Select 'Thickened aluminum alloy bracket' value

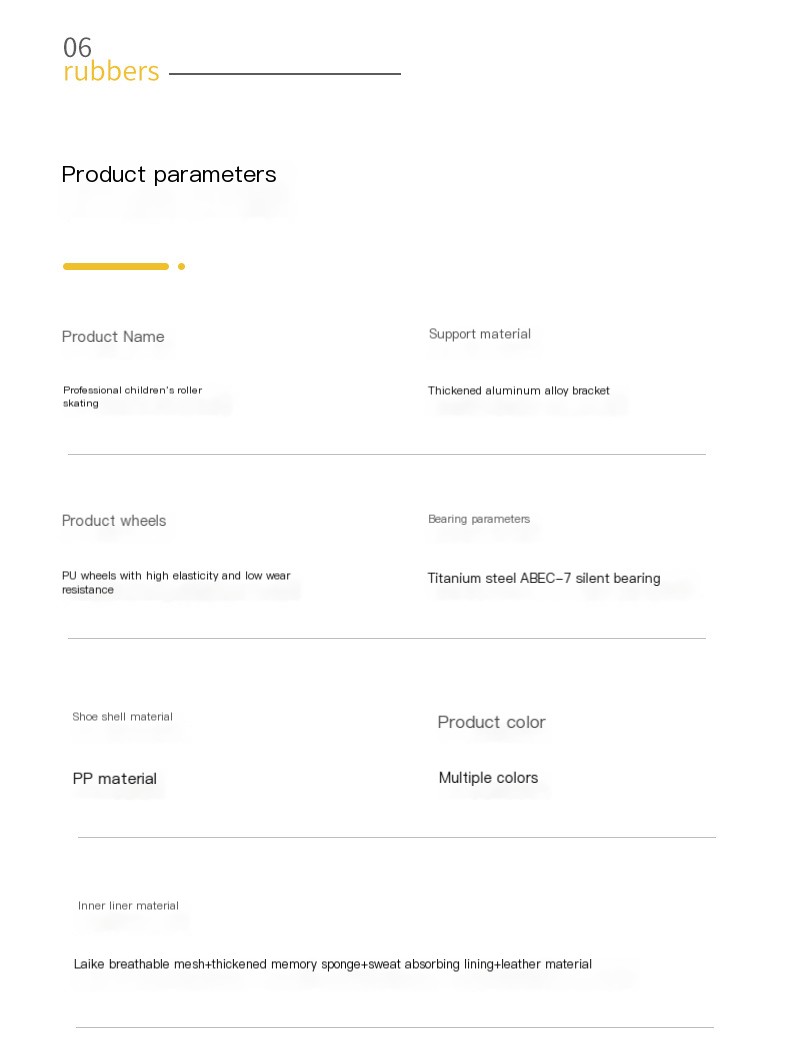pos(519,390)
